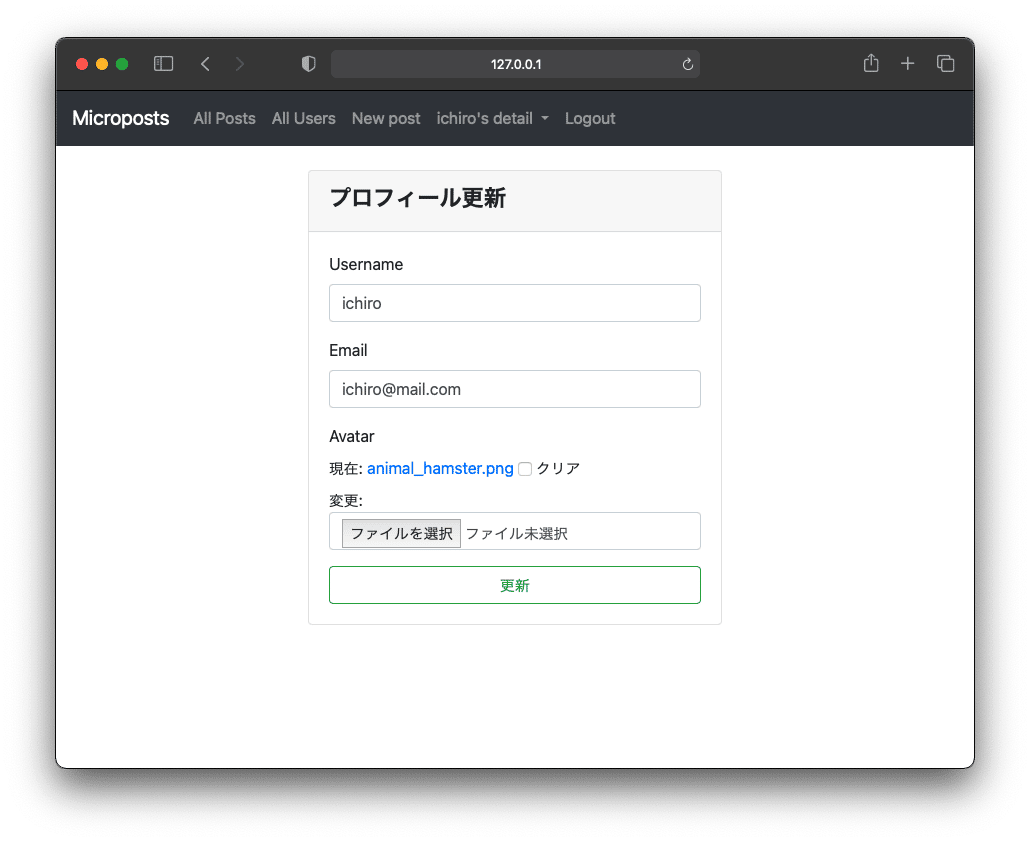This screenshot has width=1030, height=842.
Task: Click the ファイルを選択 button
Action: click(401, 533)
